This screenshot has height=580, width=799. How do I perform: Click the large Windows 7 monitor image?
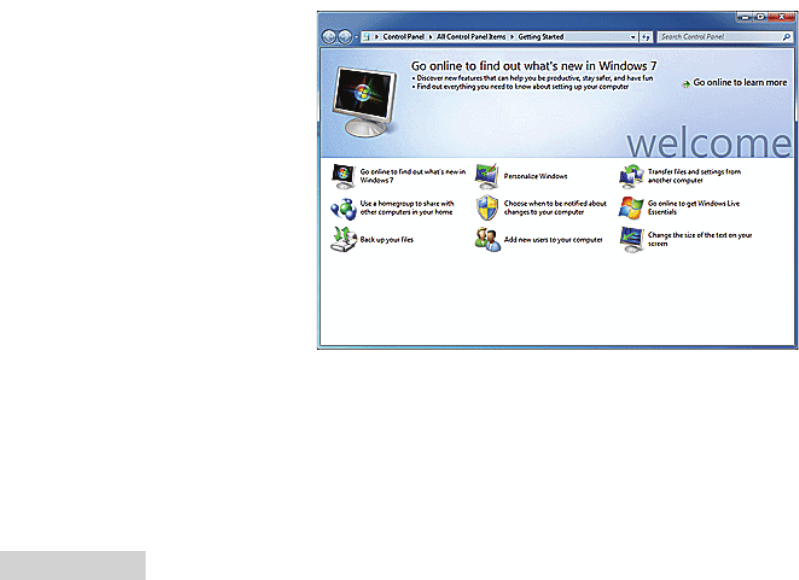point(364,101)
